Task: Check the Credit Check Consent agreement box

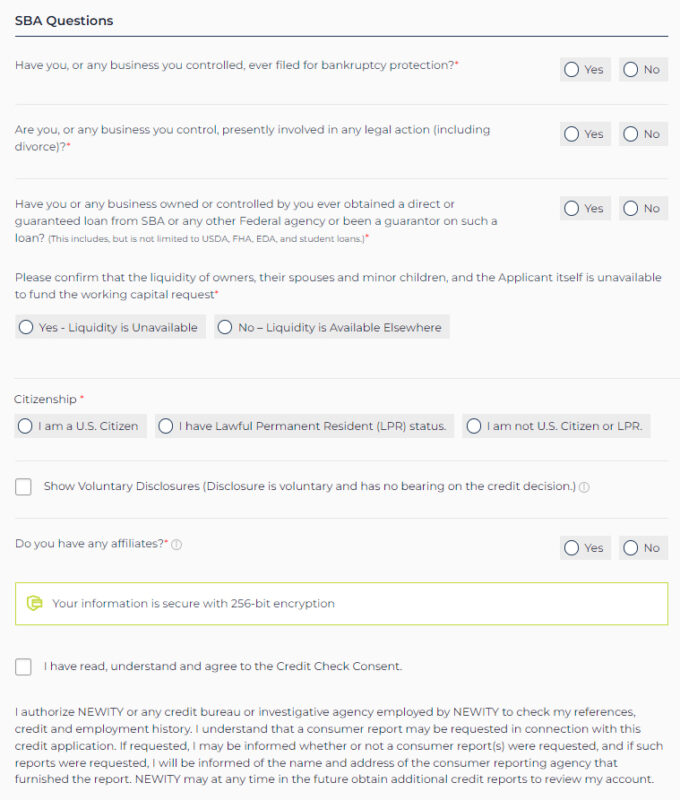Action: 23,666
